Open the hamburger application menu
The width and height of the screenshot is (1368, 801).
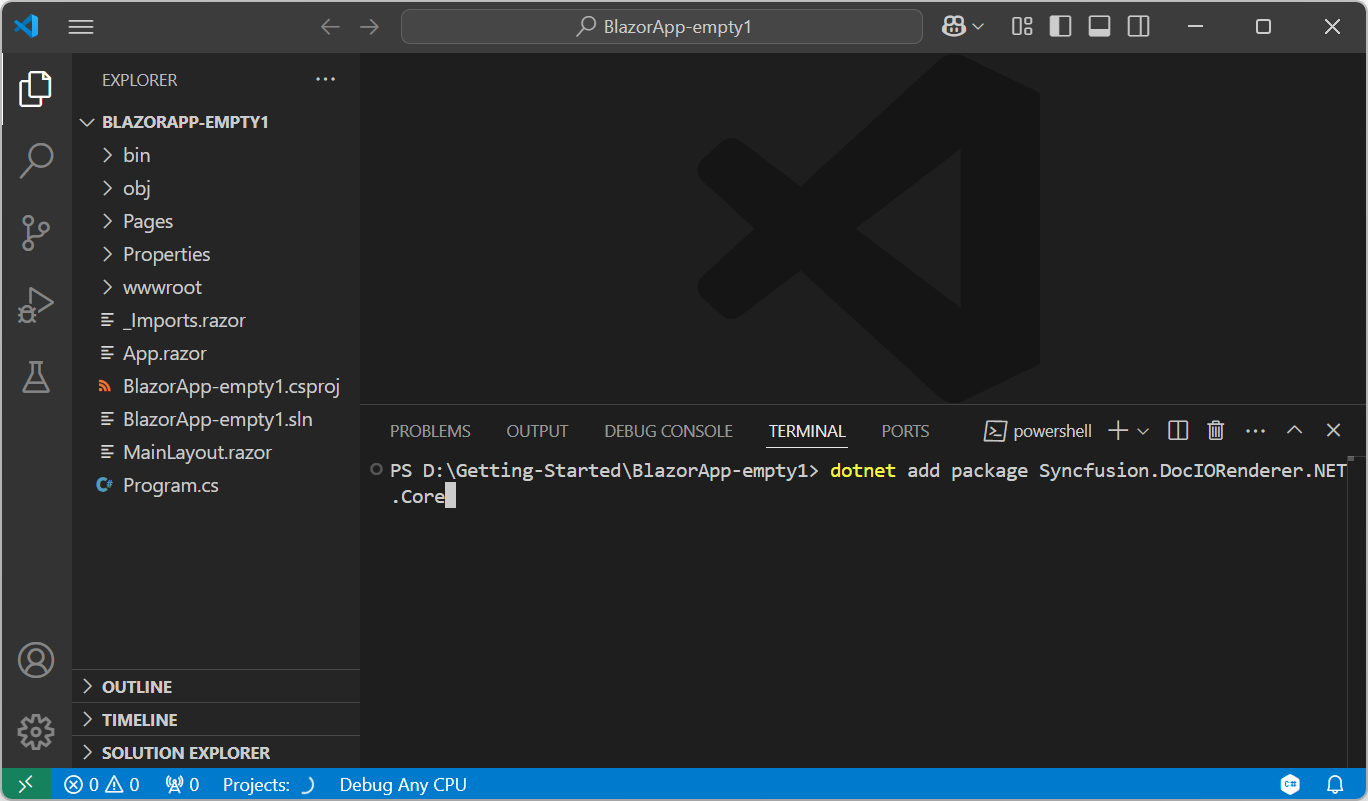pyautogui.click(x=81, y=27)
